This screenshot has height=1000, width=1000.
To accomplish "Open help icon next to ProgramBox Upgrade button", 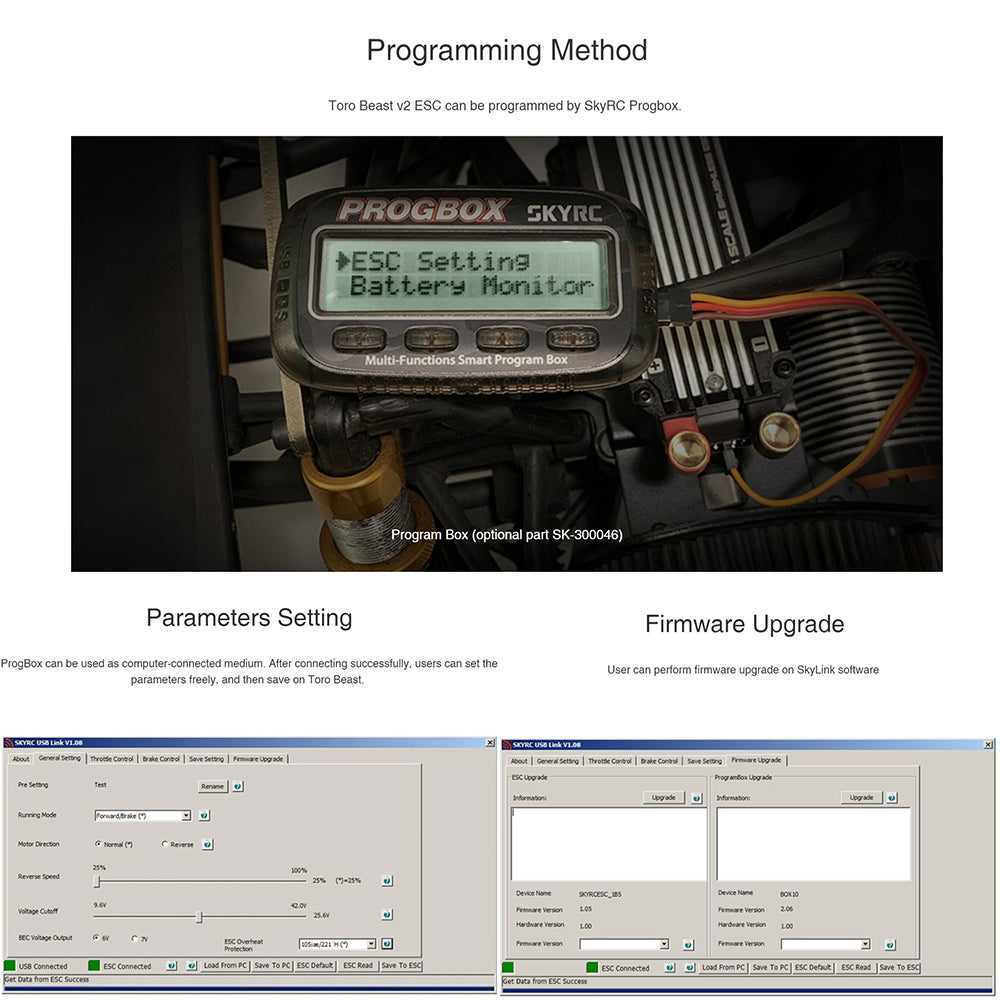I will click(891, 798).
